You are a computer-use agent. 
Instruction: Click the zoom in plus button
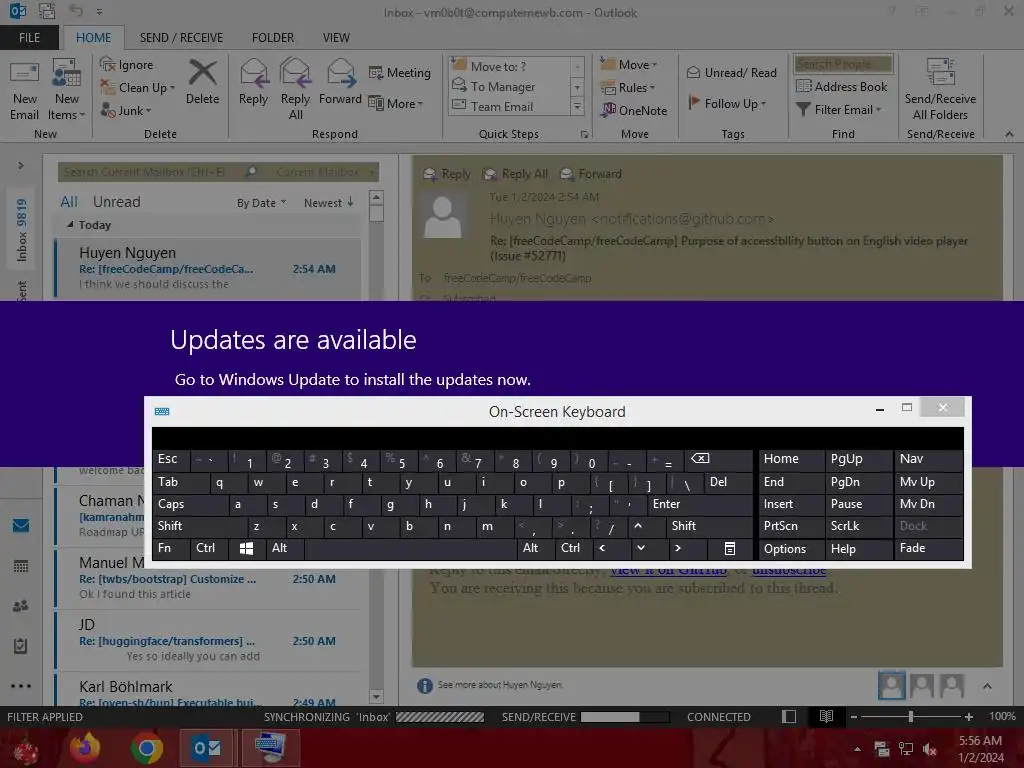(968, 716)
